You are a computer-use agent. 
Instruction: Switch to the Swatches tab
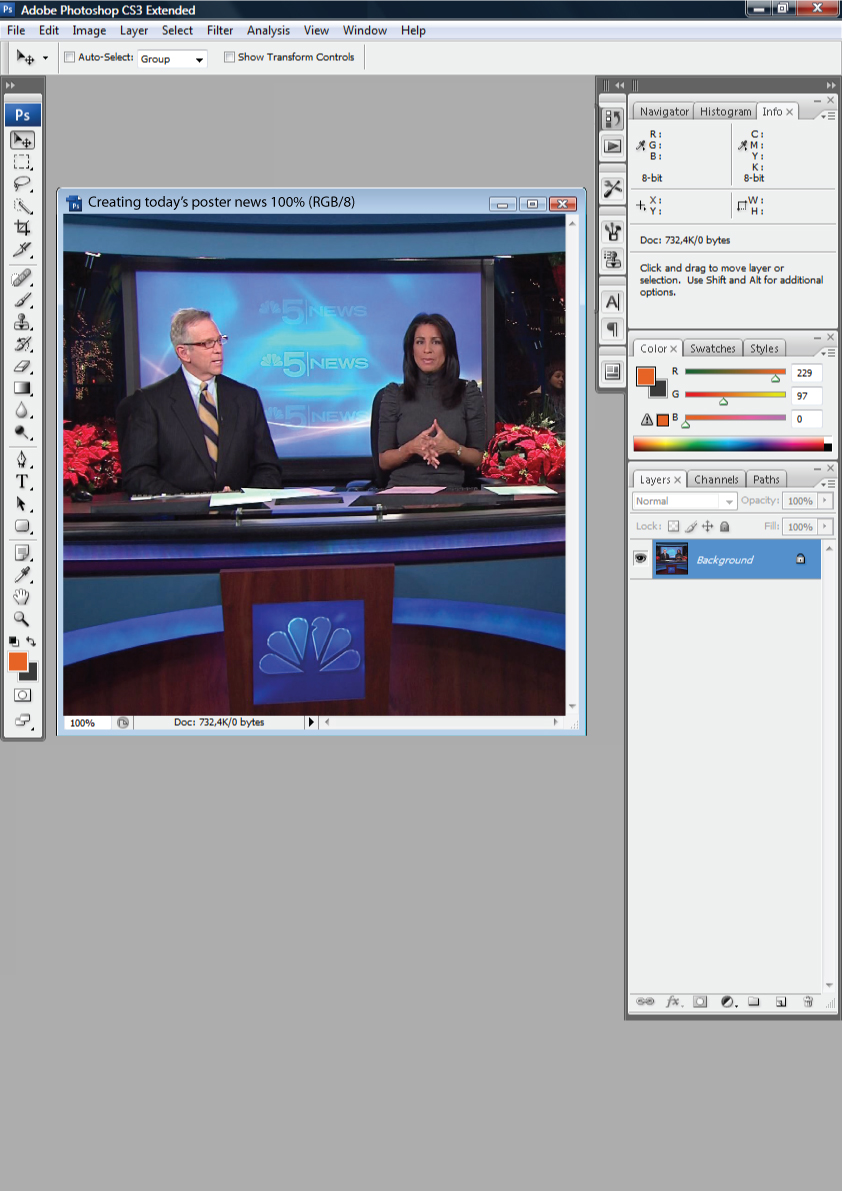click(x=713, y=349)
